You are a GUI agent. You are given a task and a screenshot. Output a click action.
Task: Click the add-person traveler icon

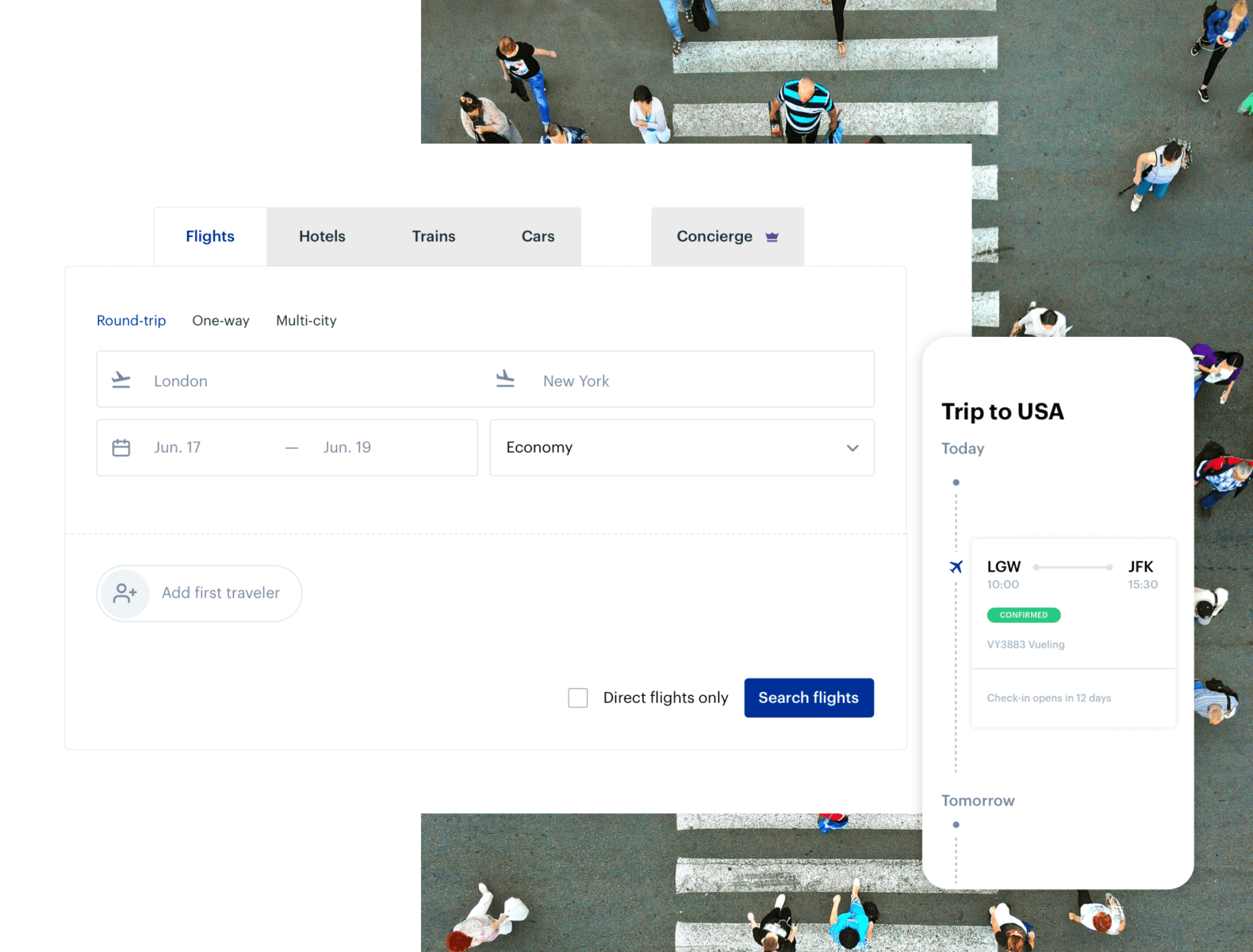[125, 593]
